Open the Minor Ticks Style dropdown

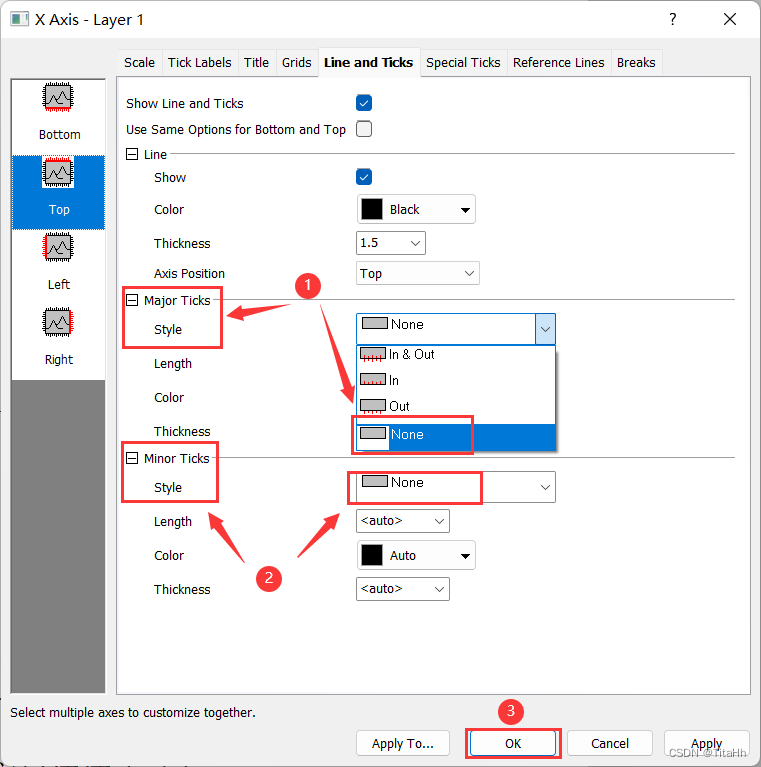(456, 487)
